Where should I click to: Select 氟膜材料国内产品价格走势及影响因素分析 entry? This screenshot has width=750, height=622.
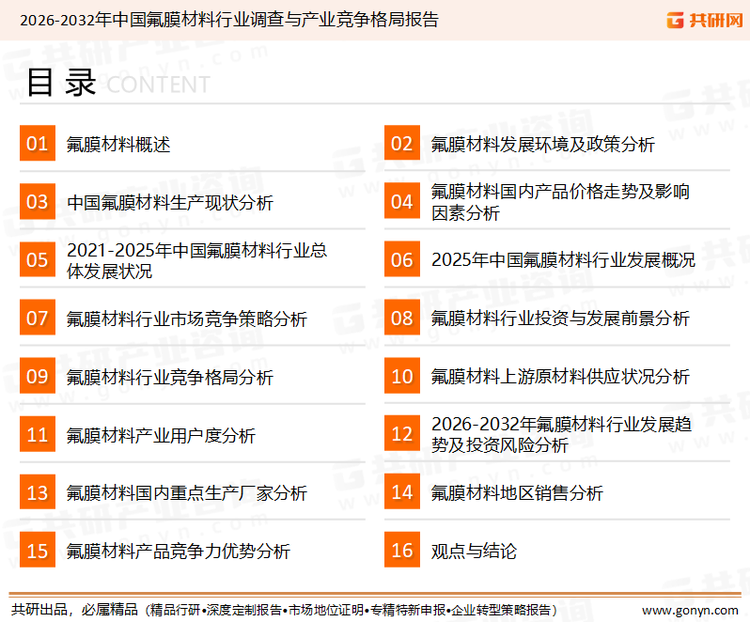tap(560, 202)
